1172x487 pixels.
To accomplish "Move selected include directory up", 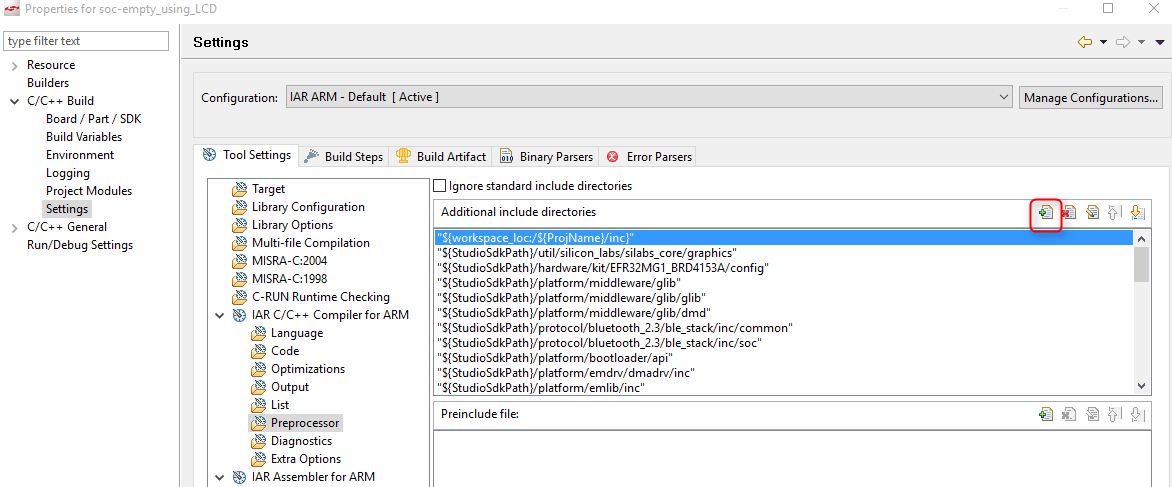I will pyautogui.click(x=1115, y=212).
